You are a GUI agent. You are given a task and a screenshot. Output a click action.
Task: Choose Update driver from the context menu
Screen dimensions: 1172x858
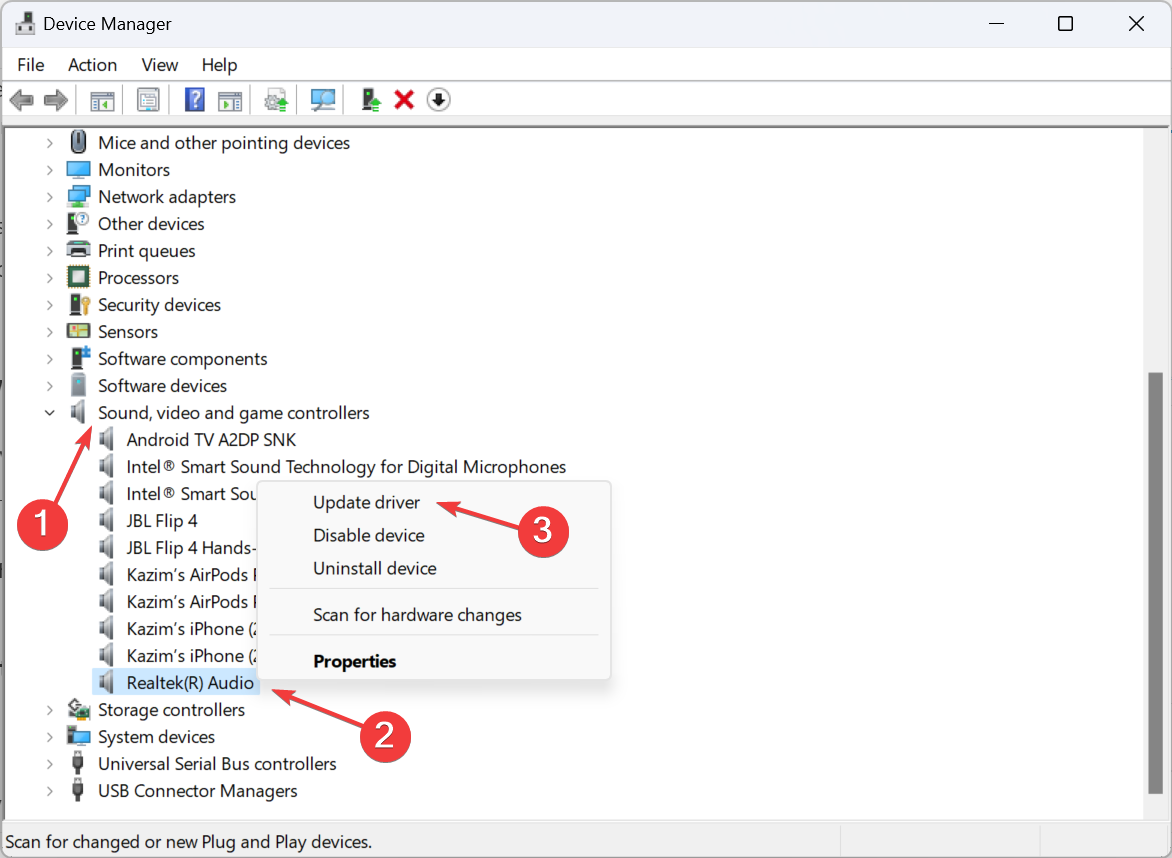[366, 502]
